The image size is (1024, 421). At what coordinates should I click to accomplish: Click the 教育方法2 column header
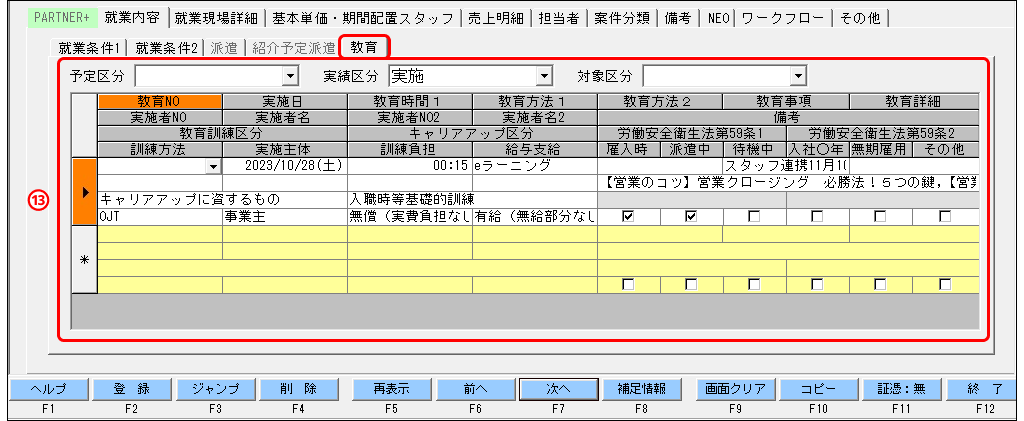point(660,101)
